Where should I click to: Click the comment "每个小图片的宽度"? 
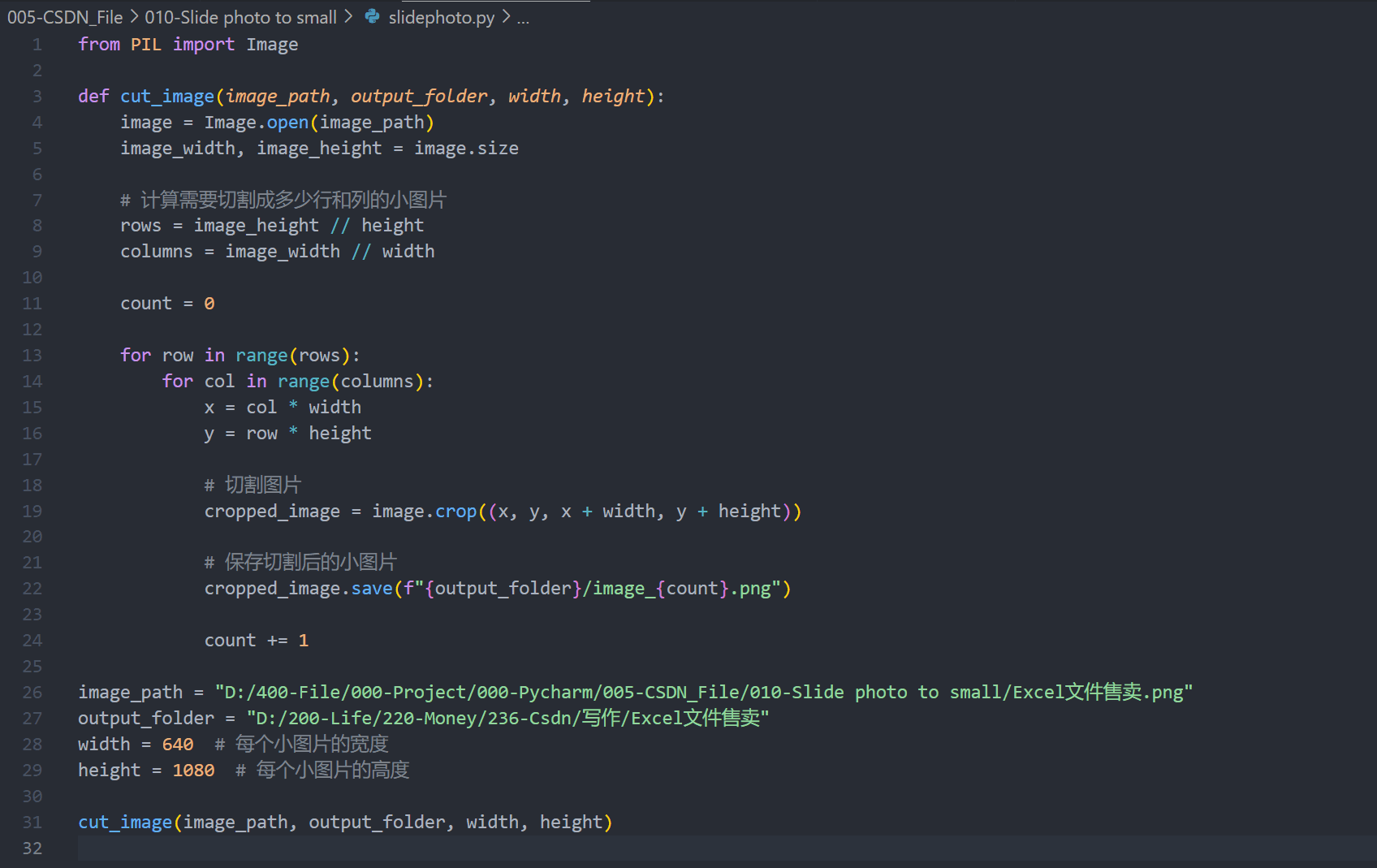(x=301, y=745)
